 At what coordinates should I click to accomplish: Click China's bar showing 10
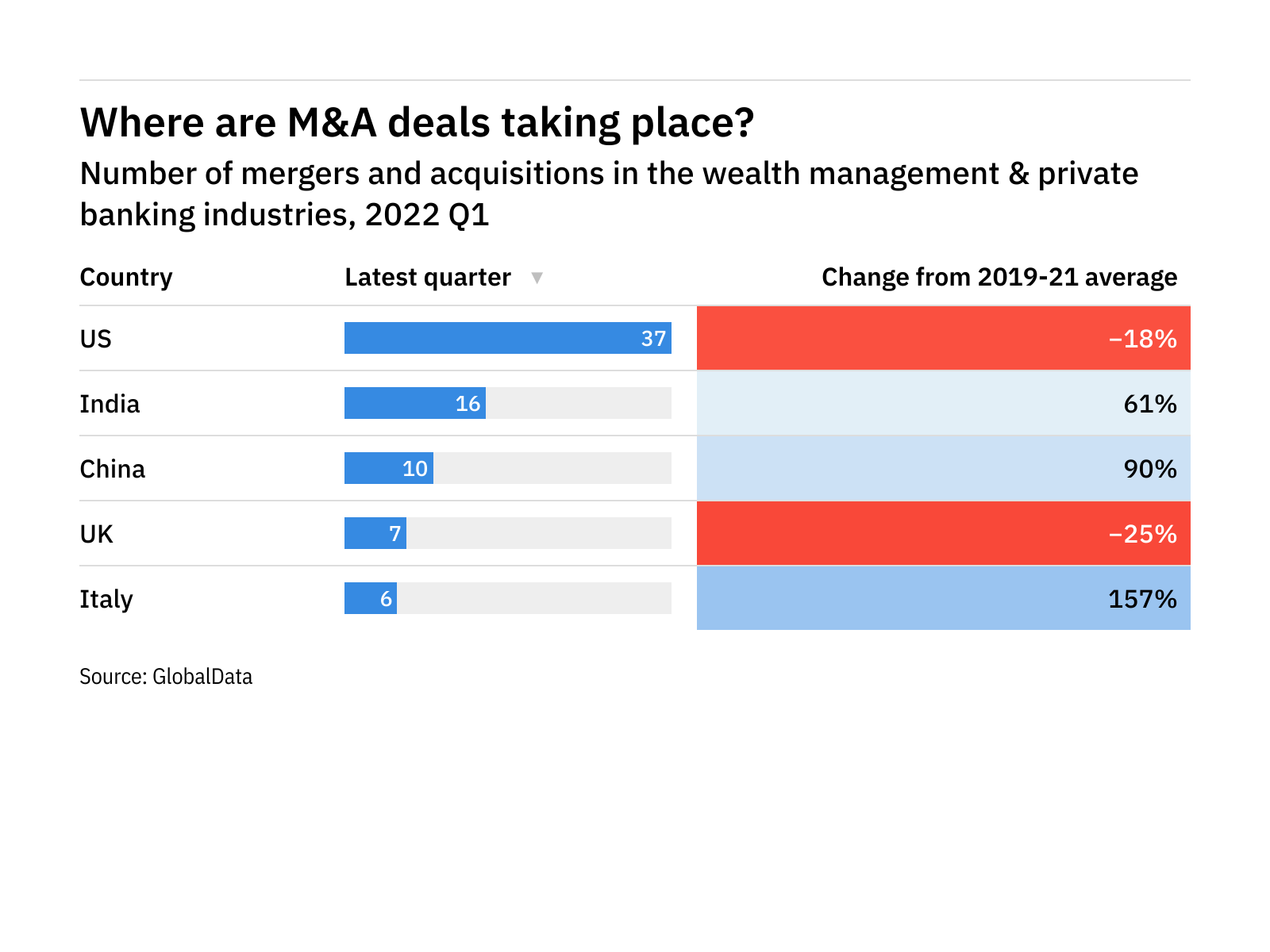388,468
